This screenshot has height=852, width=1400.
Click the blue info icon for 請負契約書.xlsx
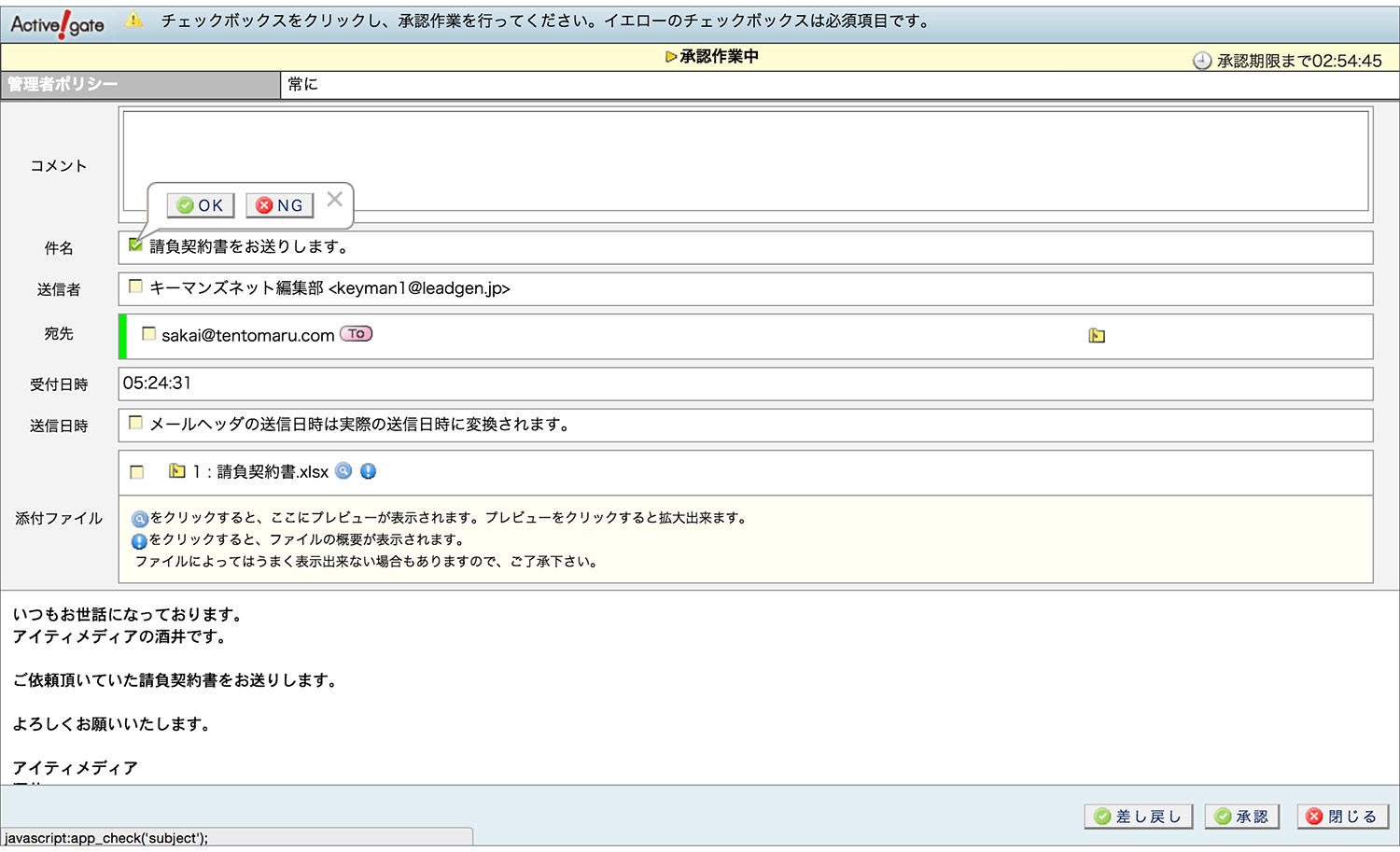(x=368, y=471)
